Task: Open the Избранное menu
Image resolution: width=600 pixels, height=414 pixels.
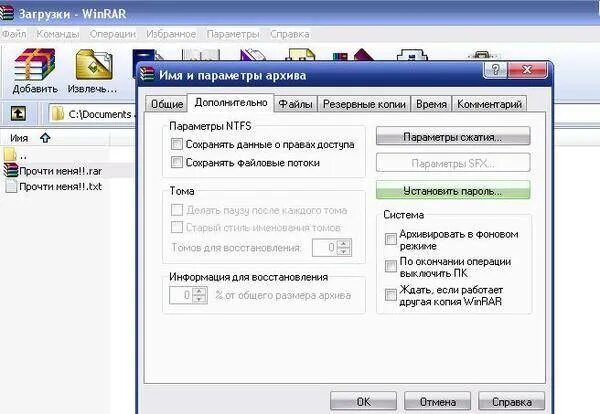Action: point(171,34)
